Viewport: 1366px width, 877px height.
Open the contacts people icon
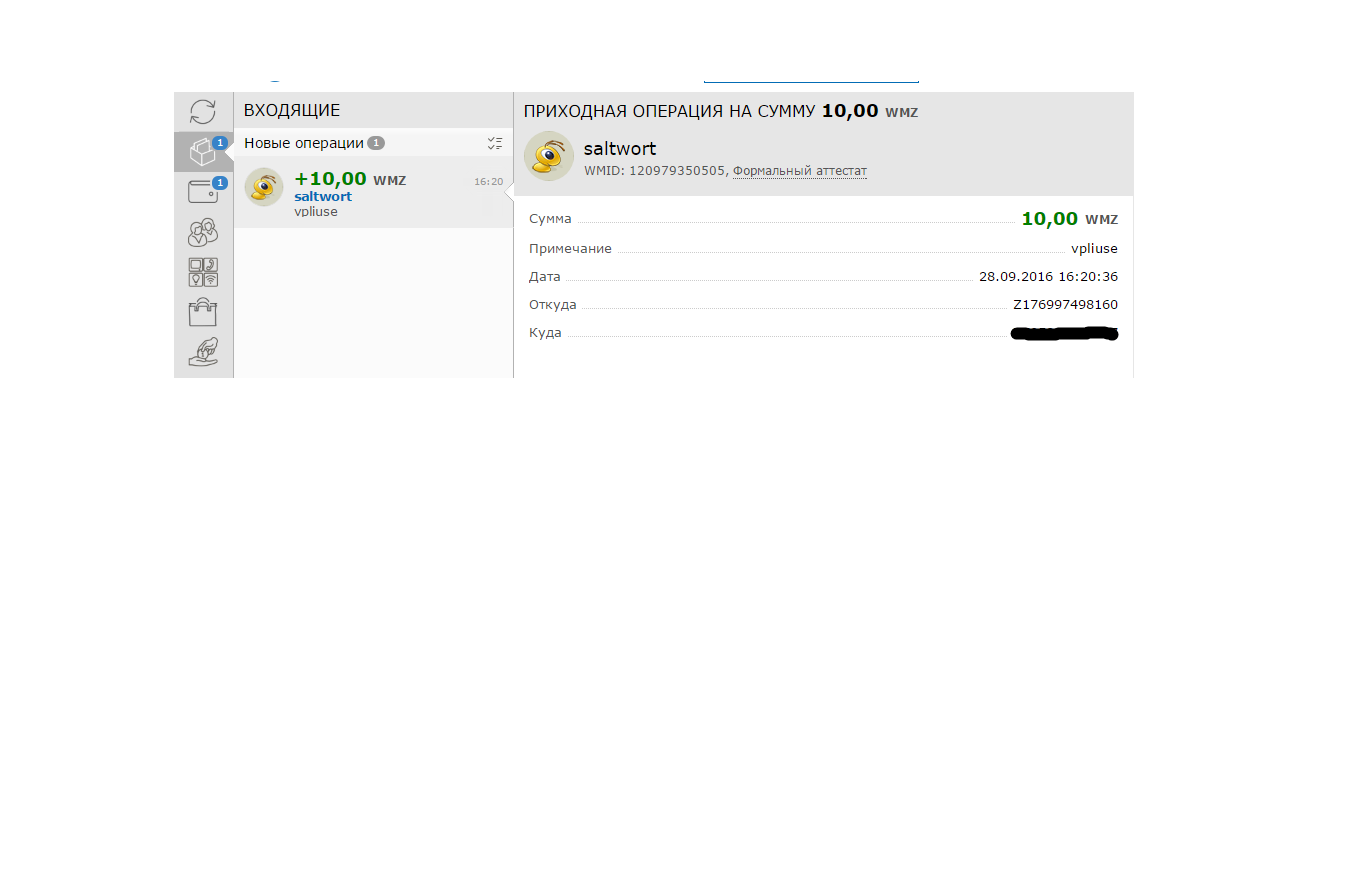(203, 232)
